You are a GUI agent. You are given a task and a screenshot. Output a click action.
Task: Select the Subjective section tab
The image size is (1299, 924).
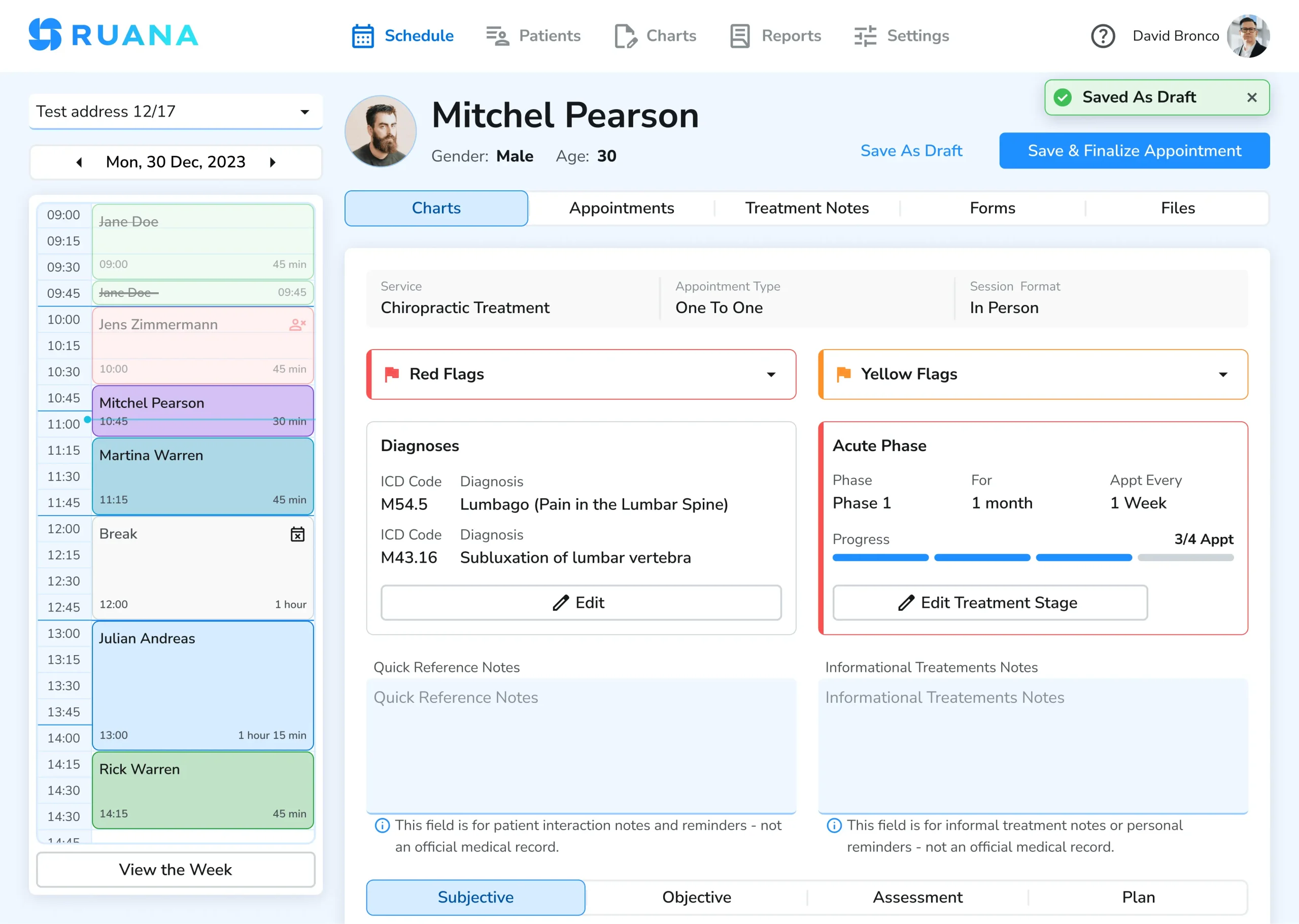pyautogui.click(x=475, y=897)
